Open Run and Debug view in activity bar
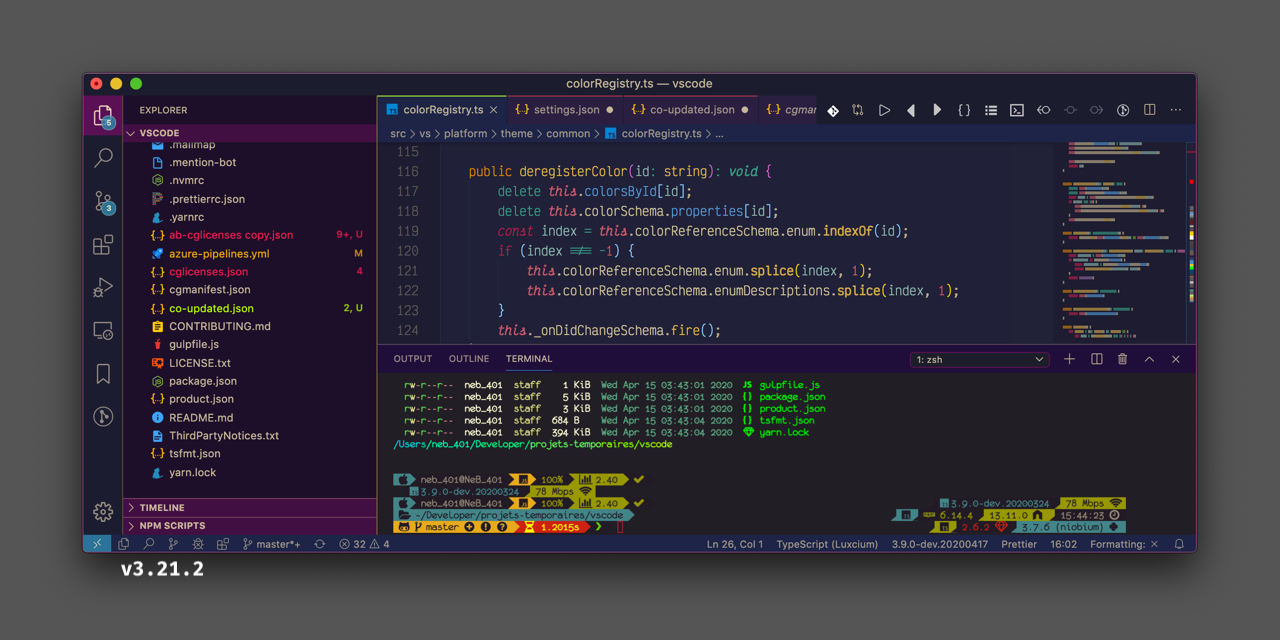The image size is (1280, 640). coord(103,288)
